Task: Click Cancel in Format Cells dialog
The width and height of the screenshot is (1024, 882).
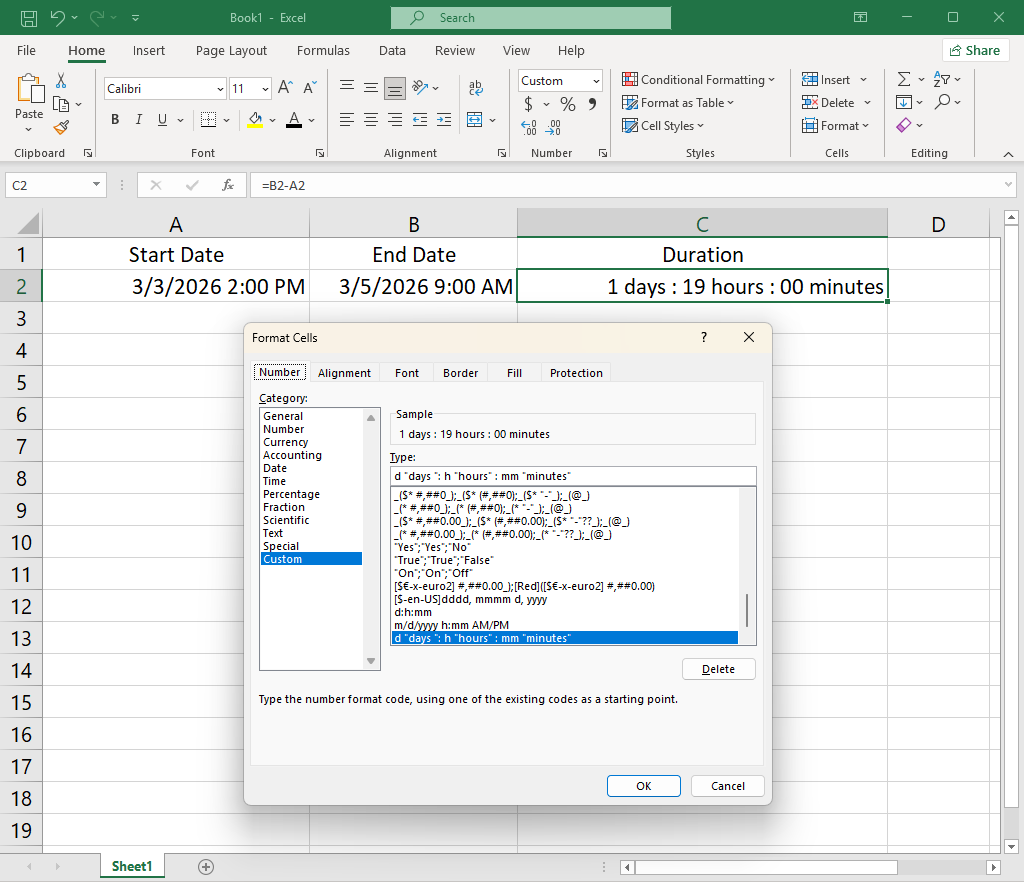Action: pos(728,786)
